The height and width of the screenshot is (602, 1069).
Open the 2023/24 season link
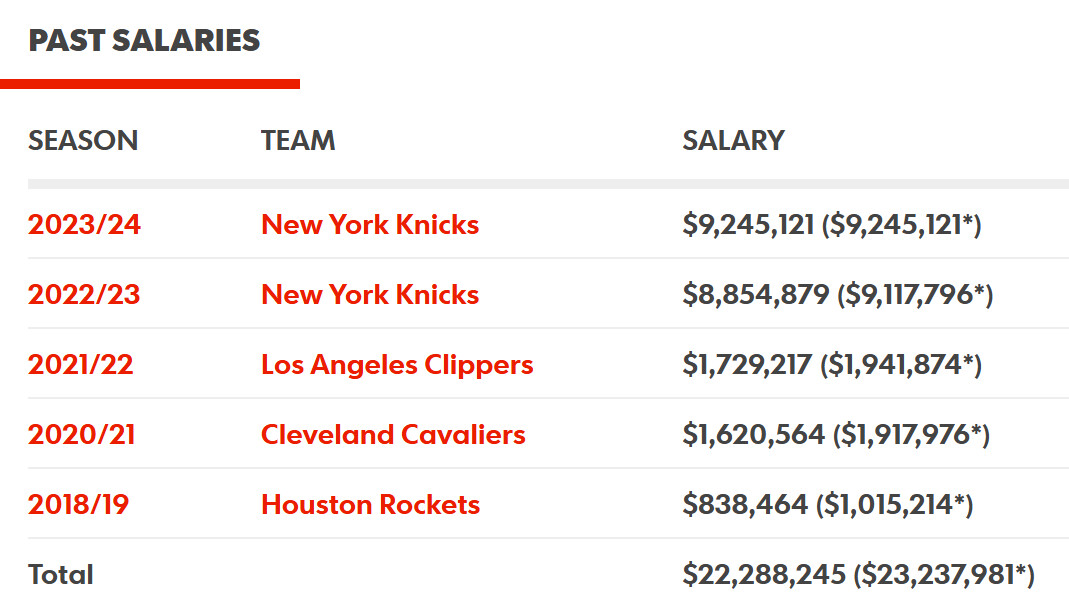(x=84, y=224)
